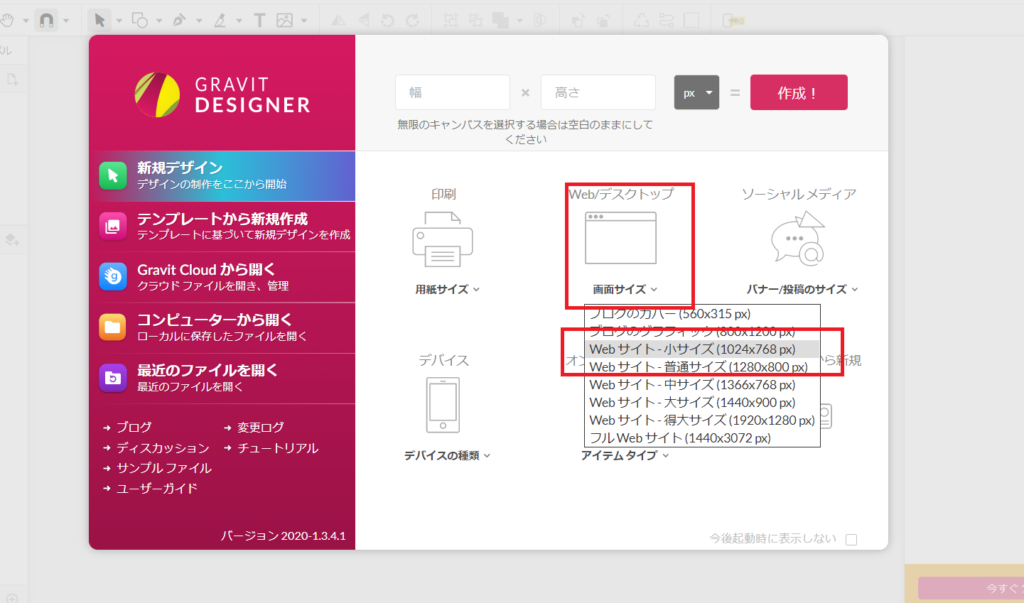Open the px unit dropdown
The width and height of the screenshot is (1024, 603).
pos(696,93)
